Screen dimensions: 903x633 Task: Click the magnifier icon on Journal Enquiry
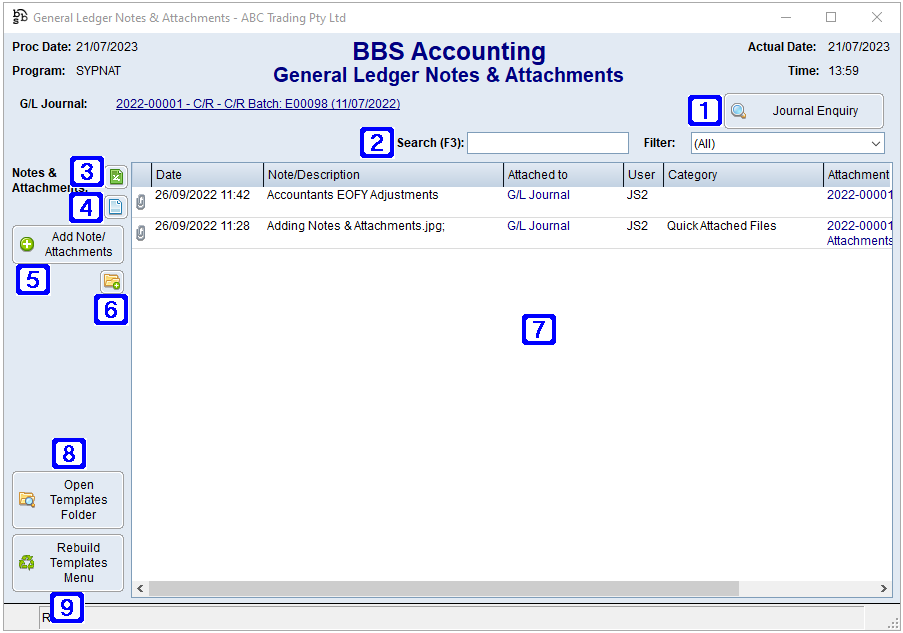click(737, 111)
